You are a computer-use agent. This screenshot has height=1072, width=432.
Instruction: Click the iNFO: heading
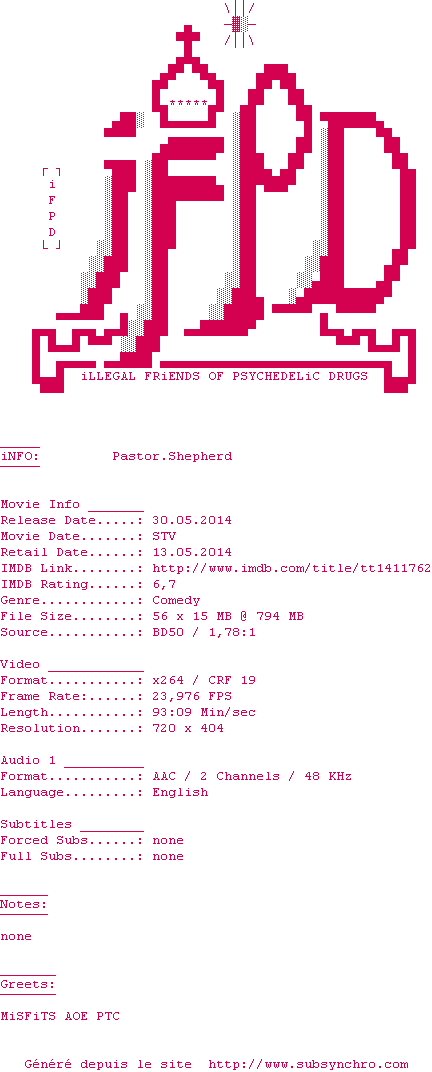tap(20, 456)
